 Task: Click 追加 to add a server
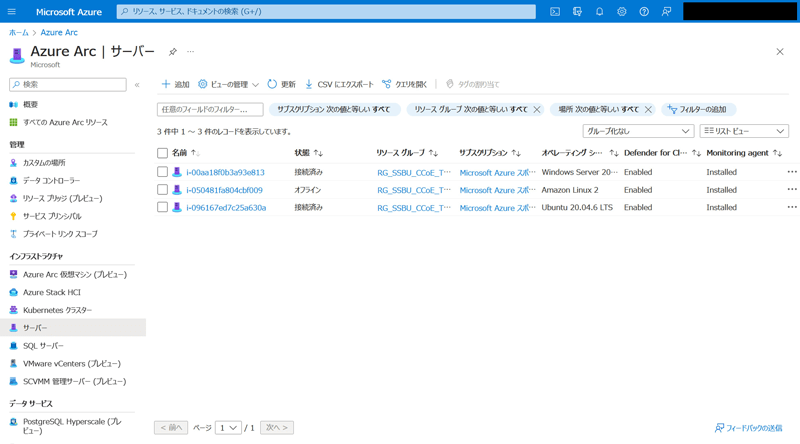[x=176, y=84]
